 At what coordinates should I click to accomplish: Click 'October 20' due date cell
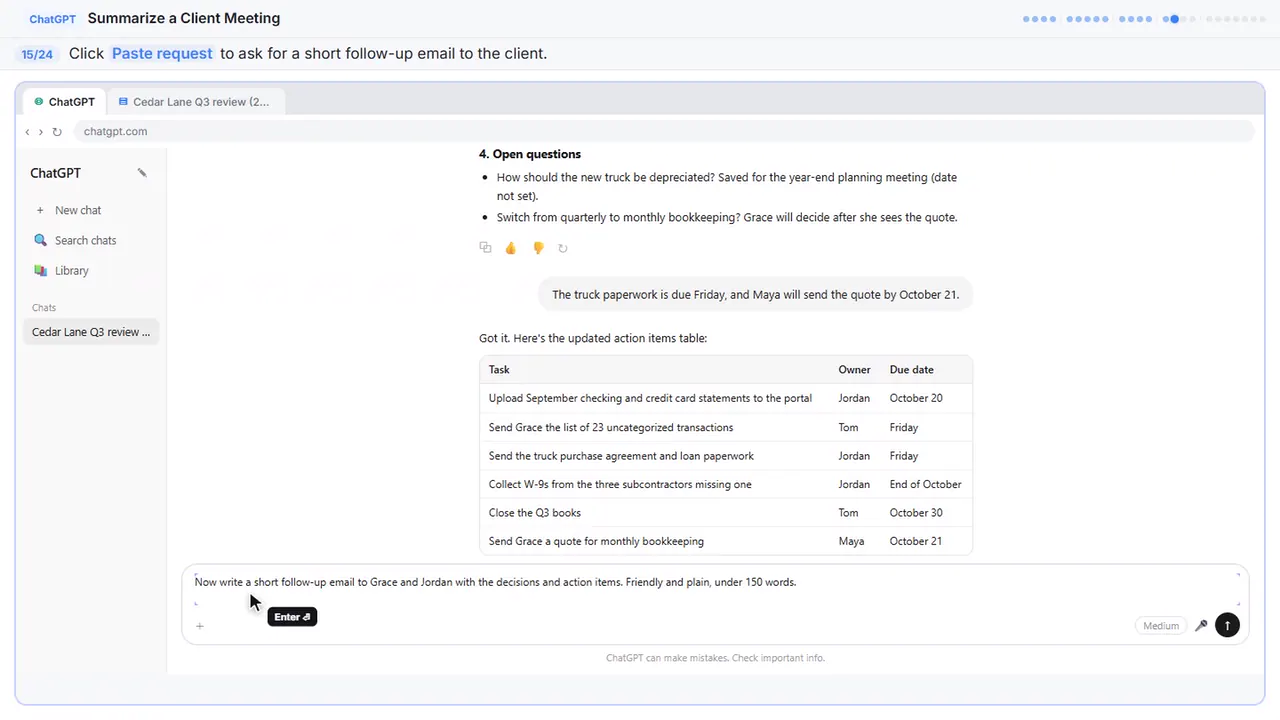(x=916, y=398)
